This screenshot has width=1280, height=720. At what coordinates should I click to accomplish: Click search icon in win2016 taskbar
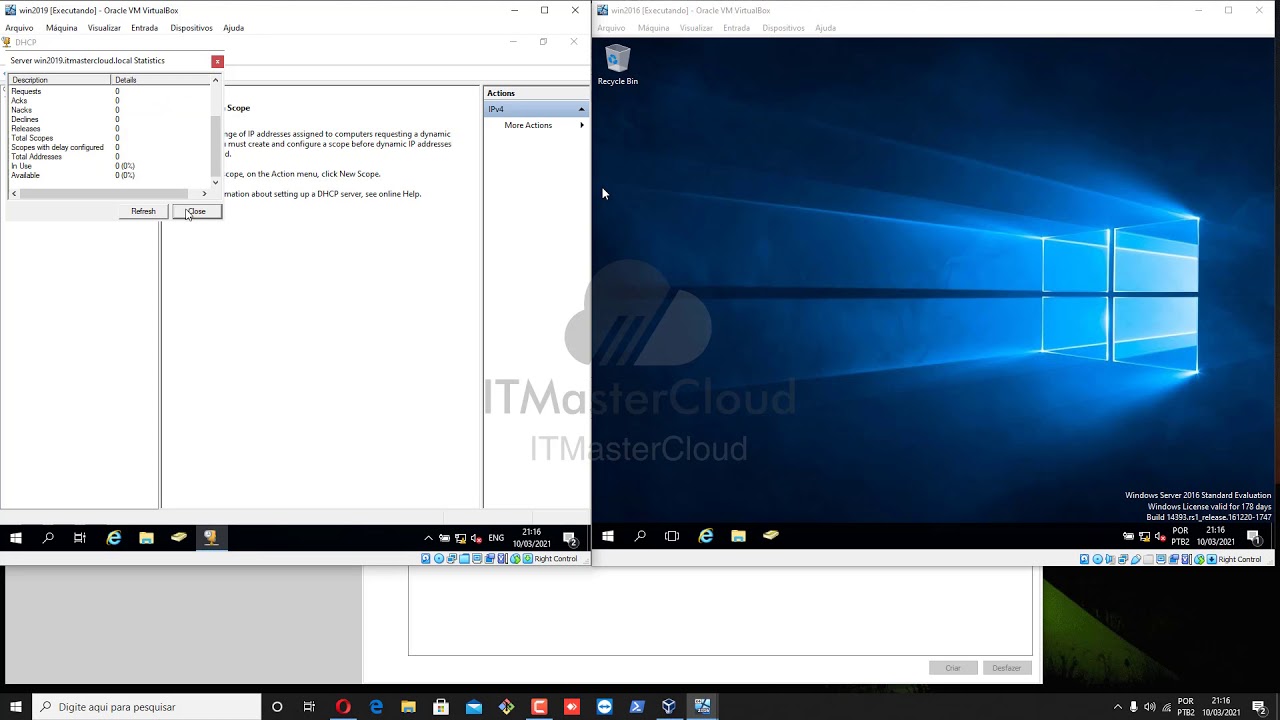(x=640, y=536)
